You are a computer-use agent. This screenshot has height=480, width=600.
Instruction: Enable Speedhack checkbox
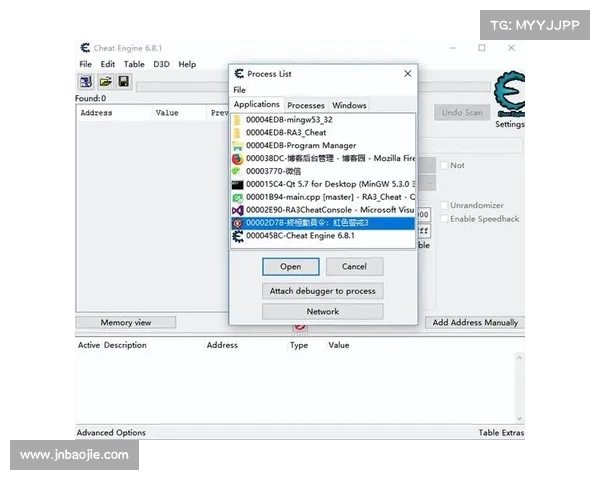[445, 218]
